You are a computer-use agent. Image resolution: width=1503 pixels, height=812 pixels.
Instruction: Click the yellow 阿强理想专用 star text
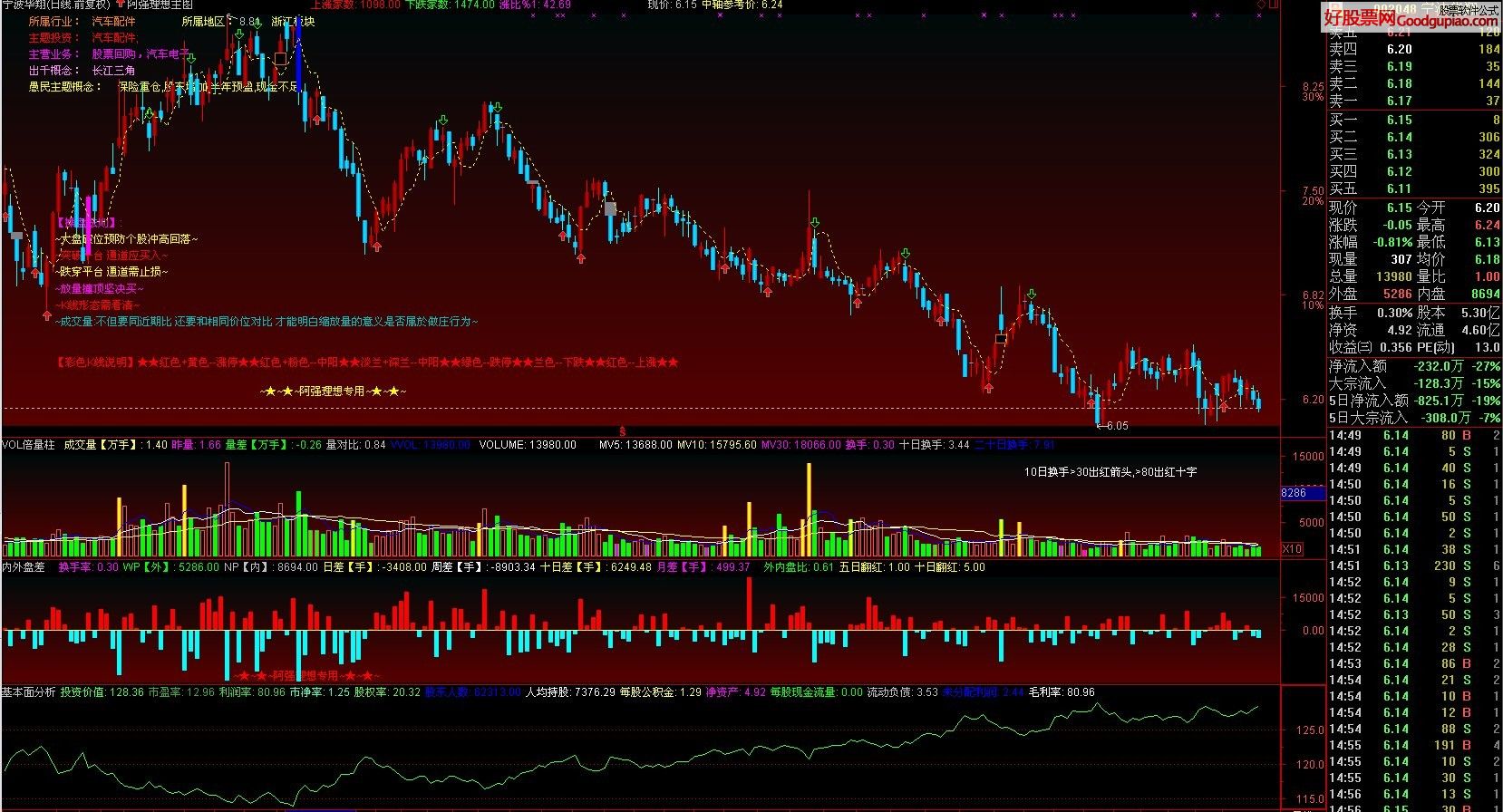click(x=333, y=391)
